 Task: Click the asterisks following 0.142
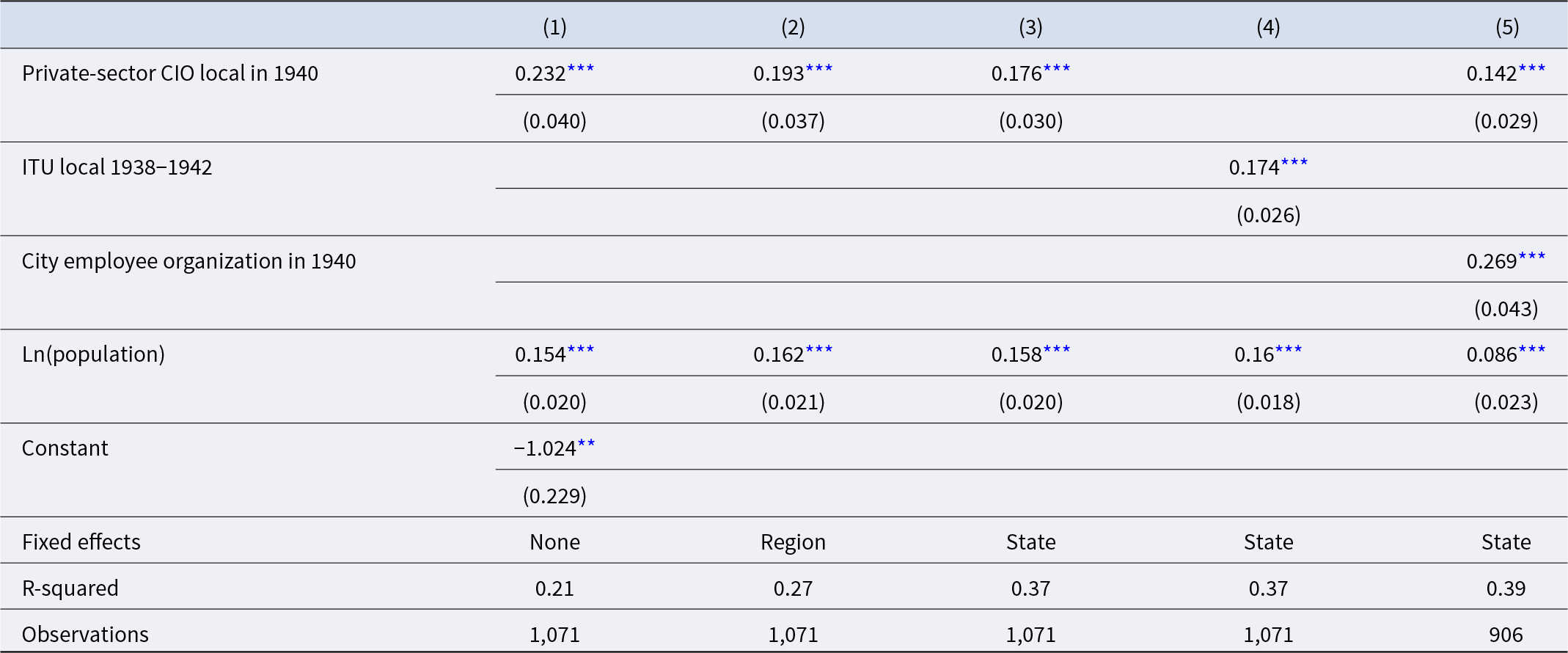coord(1532,69)
